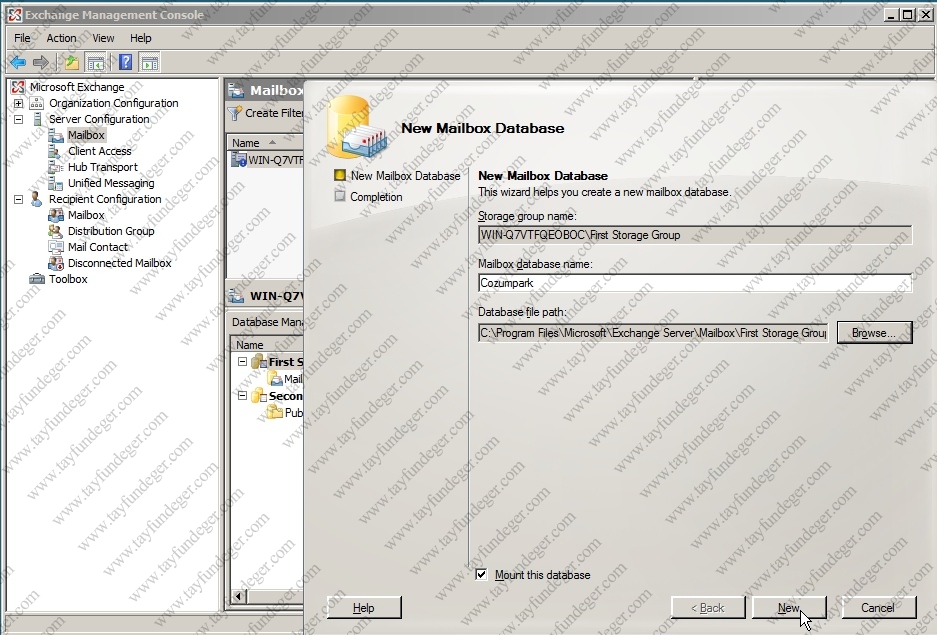The height and width of the screenshot is (635, 937).
Task: Open the File menu
Action: pyautogui.click(x=23, y=38)
